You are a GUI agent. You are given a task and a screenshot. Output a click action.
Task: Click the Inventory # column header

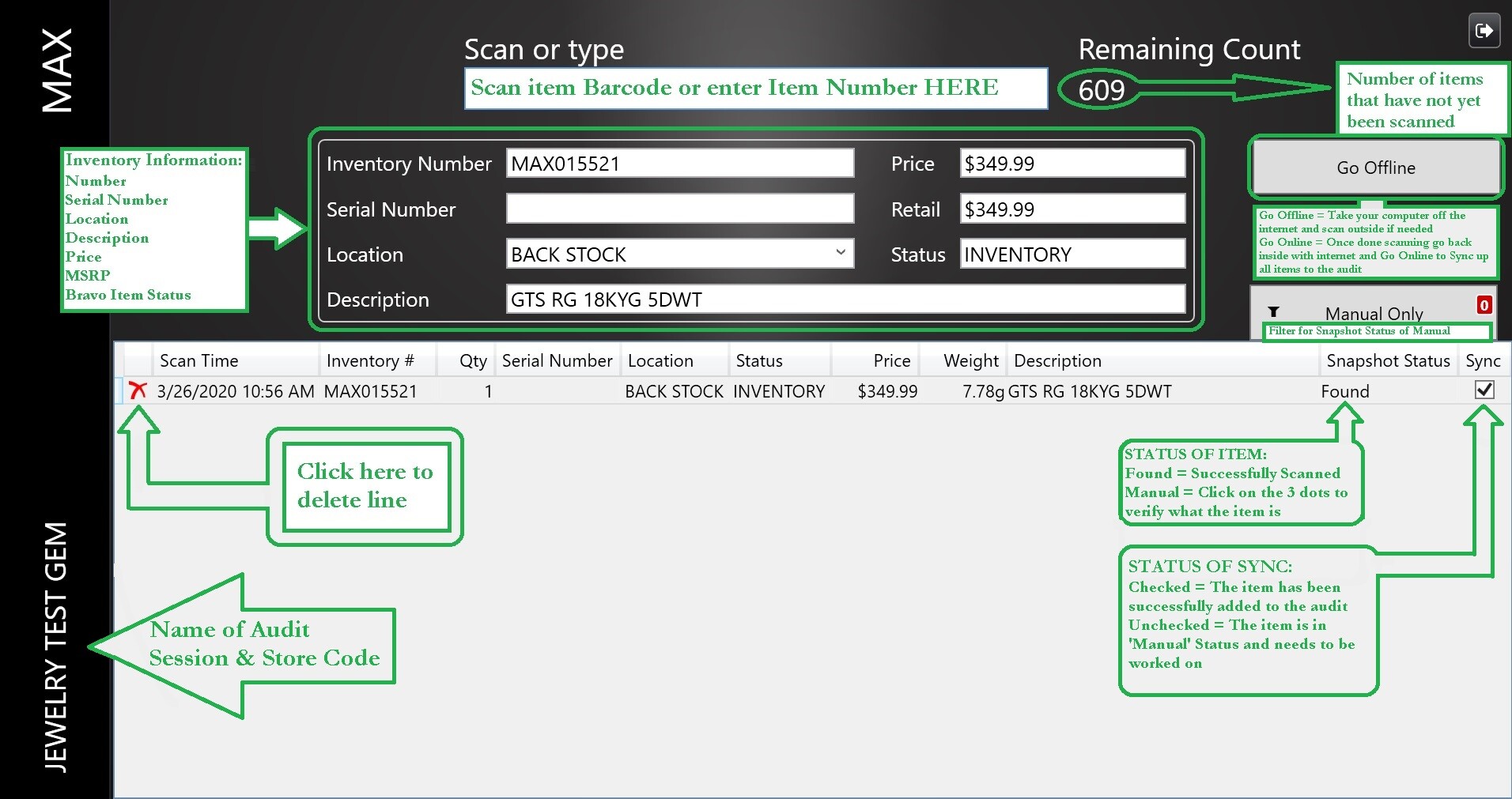coord(369,360)
